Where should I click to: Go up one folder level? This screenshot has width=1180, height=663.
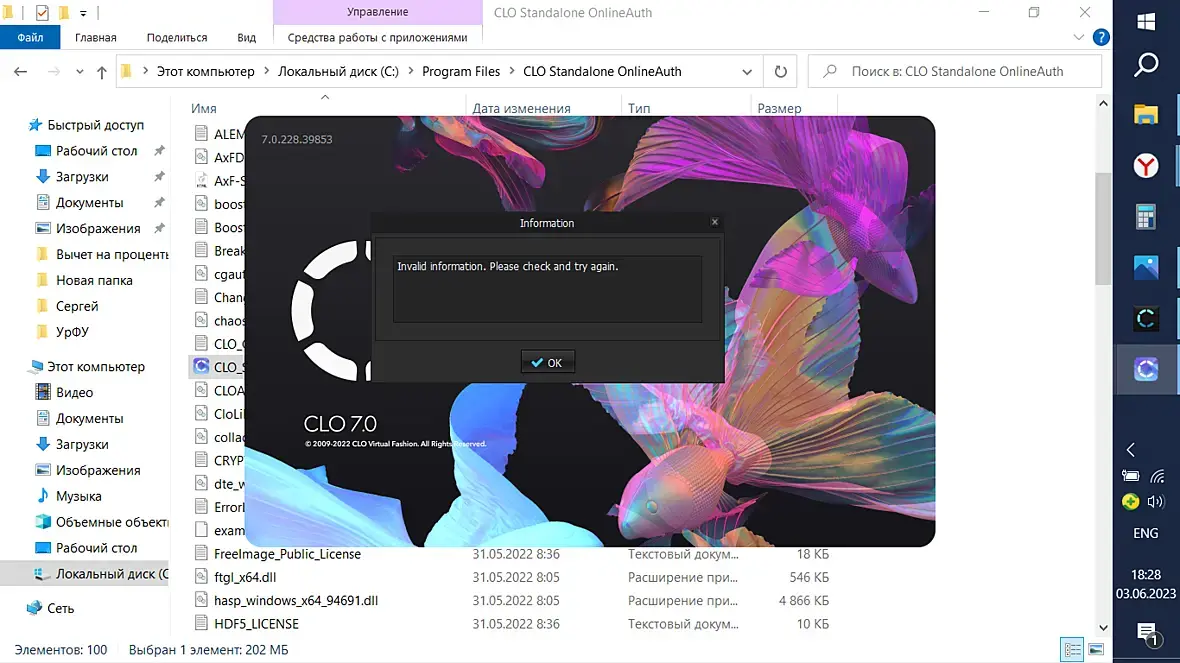pyautogui.click(x=102, y=72)
